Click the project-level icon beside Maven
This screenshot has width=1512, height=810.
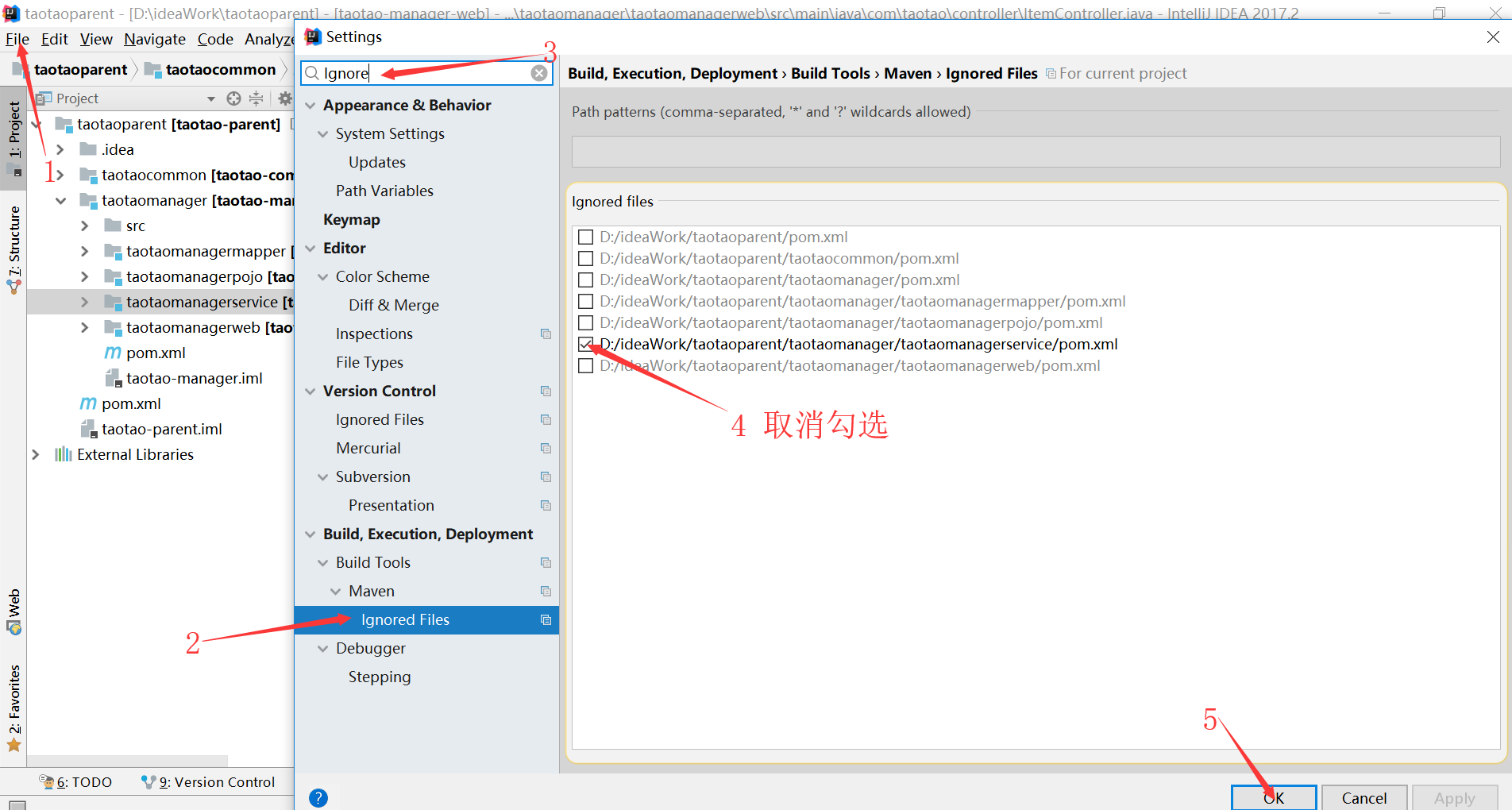coord(546,591)
